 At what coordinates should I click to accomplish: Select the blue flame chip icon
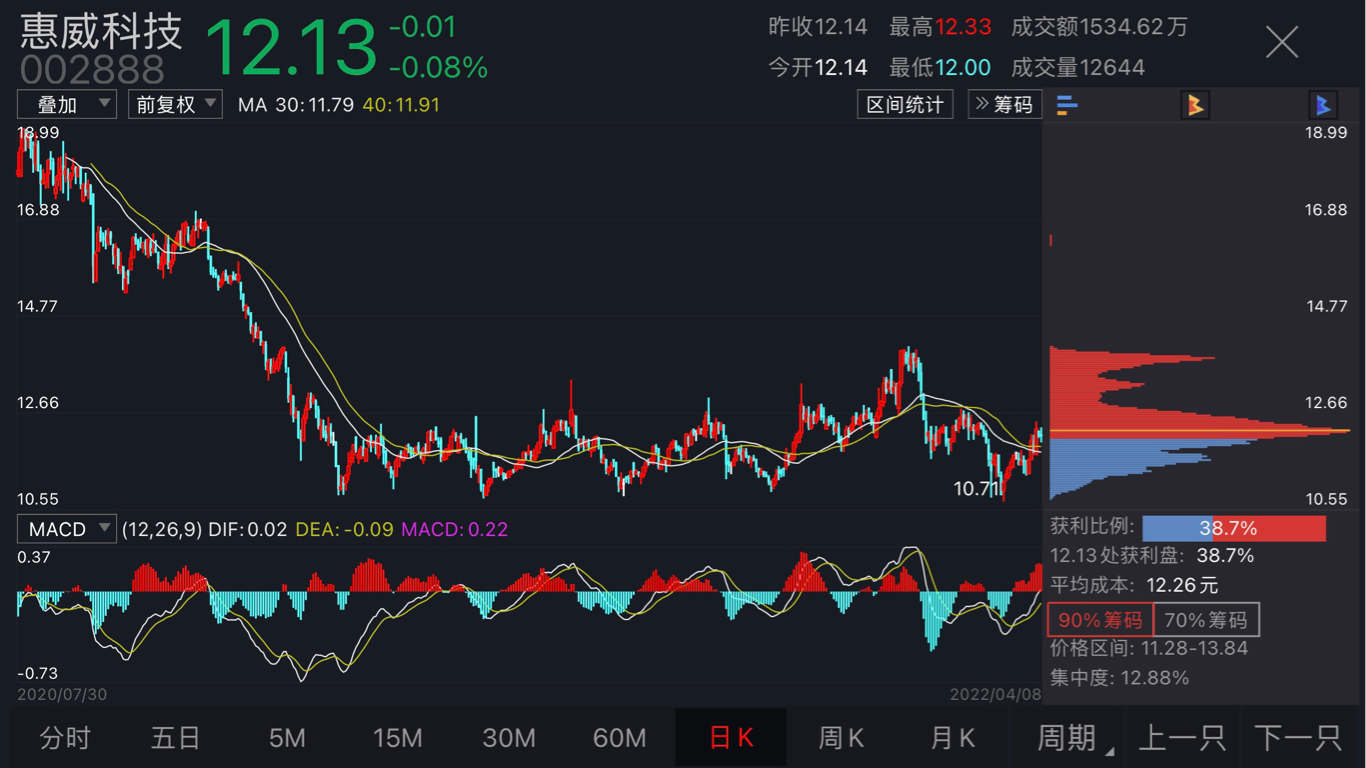click(1323, 104)
